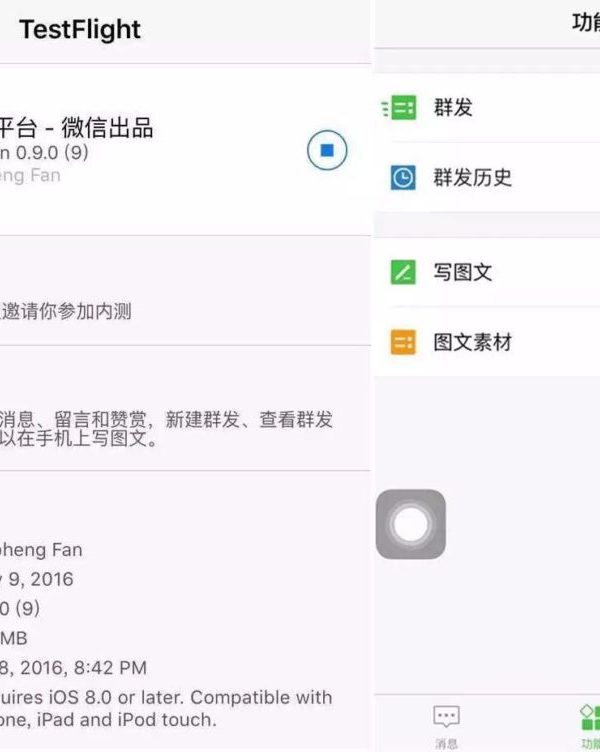The image size is (600, 752).
Task: Tap the green 写图文 pencil icon
Action: [x=403, y=272]
